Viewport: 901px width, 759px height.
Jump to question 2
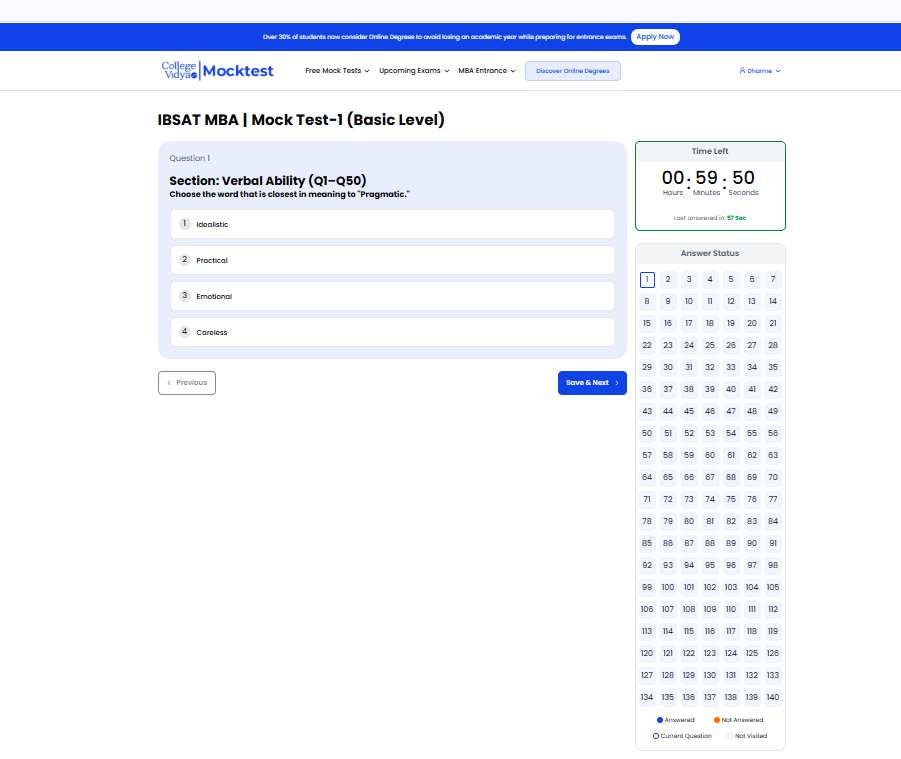coord(668,280)
